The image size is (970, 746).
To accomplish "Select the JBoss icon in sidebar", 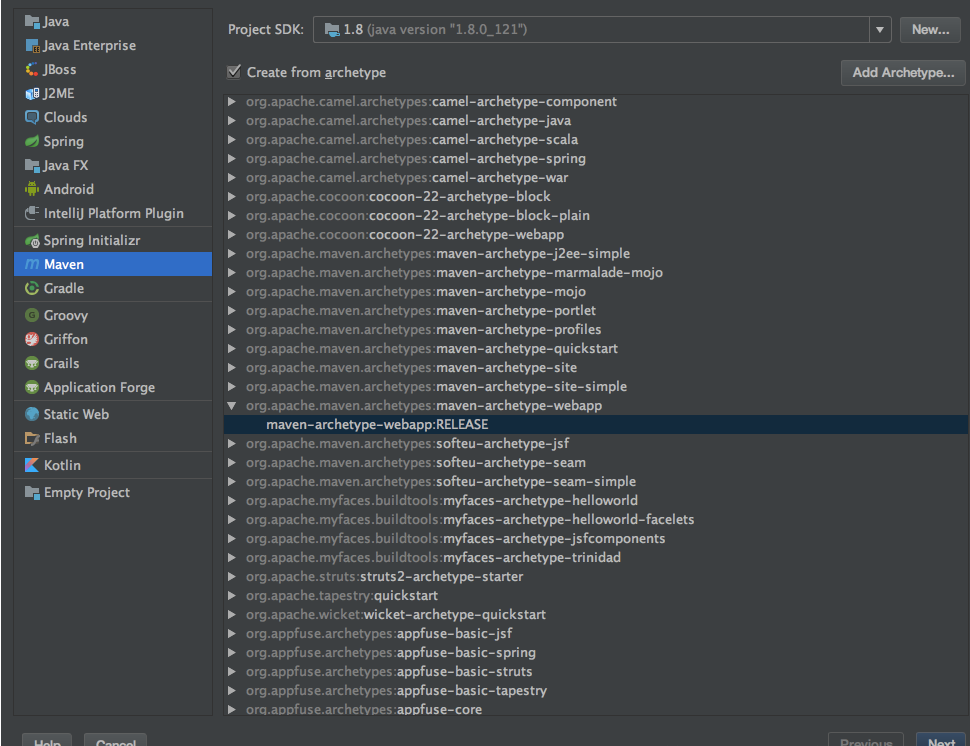I will pyautogui.click(x=32, y=70).
